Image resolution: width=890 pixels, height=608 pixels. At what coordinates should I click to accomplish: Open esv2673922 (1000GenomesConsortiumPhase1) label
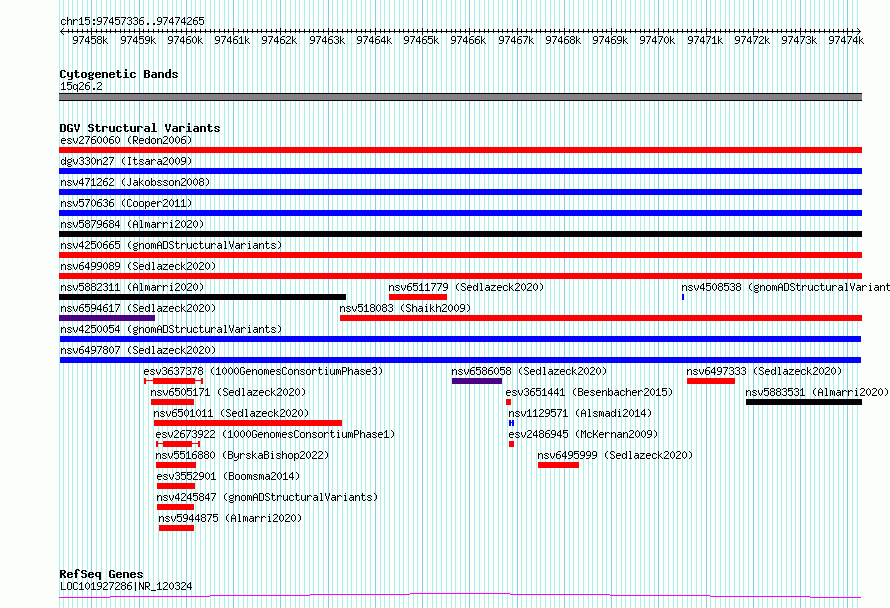(275, 434)
